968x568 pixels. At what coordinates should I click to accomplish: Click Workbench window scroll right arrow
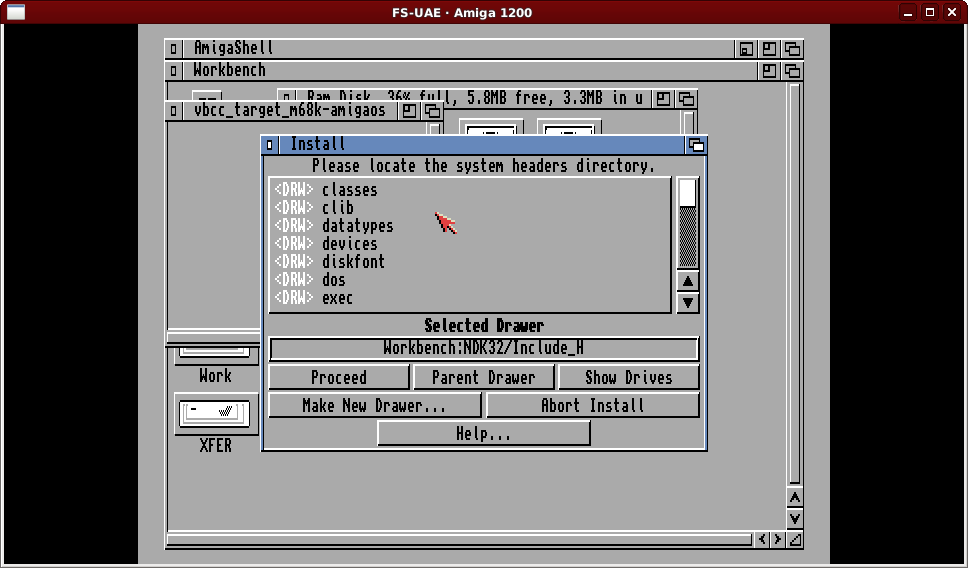[x=778, y=540]
